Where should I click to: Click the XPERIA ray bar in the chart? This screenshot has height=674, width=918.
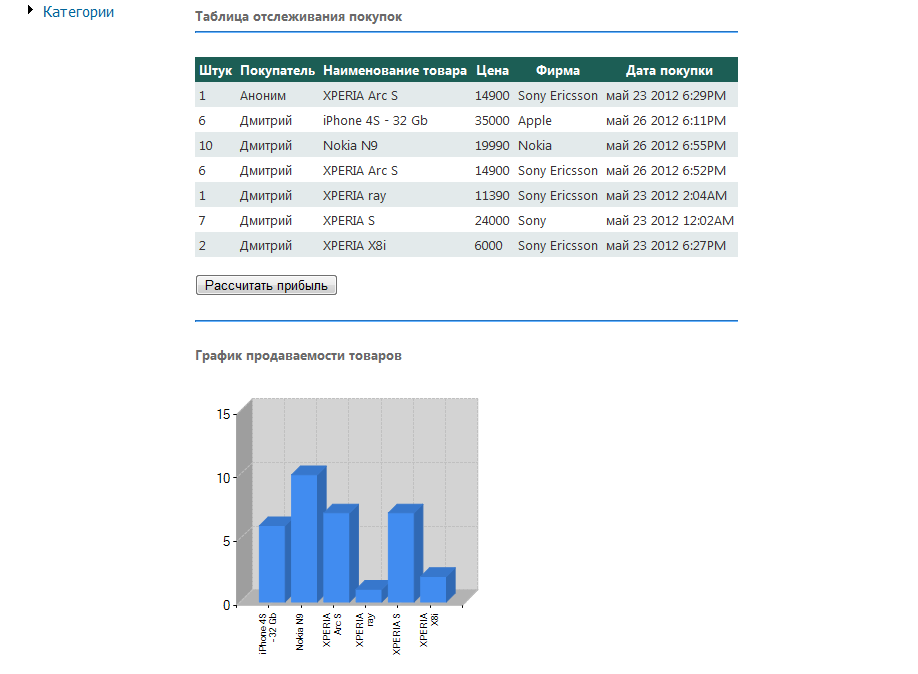pyautogui.click(x=369, y=595)
